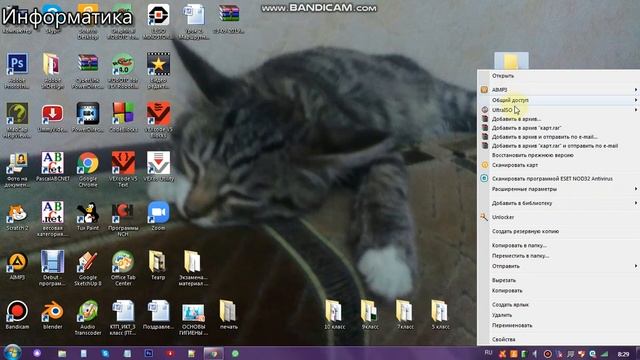Launch Google Chrome from the desktop

[x=88, y=169]
